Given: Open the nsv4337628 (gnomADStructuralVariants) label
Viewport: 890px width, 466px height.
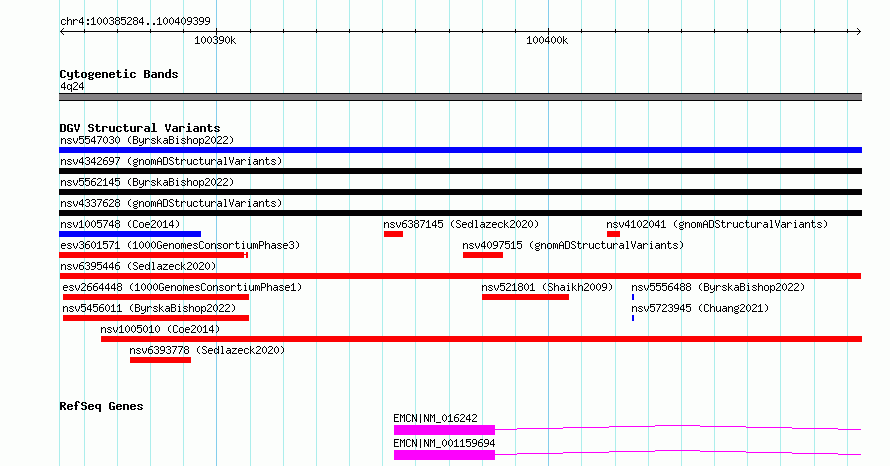Looking at the screenshot, I should point(171,203).
